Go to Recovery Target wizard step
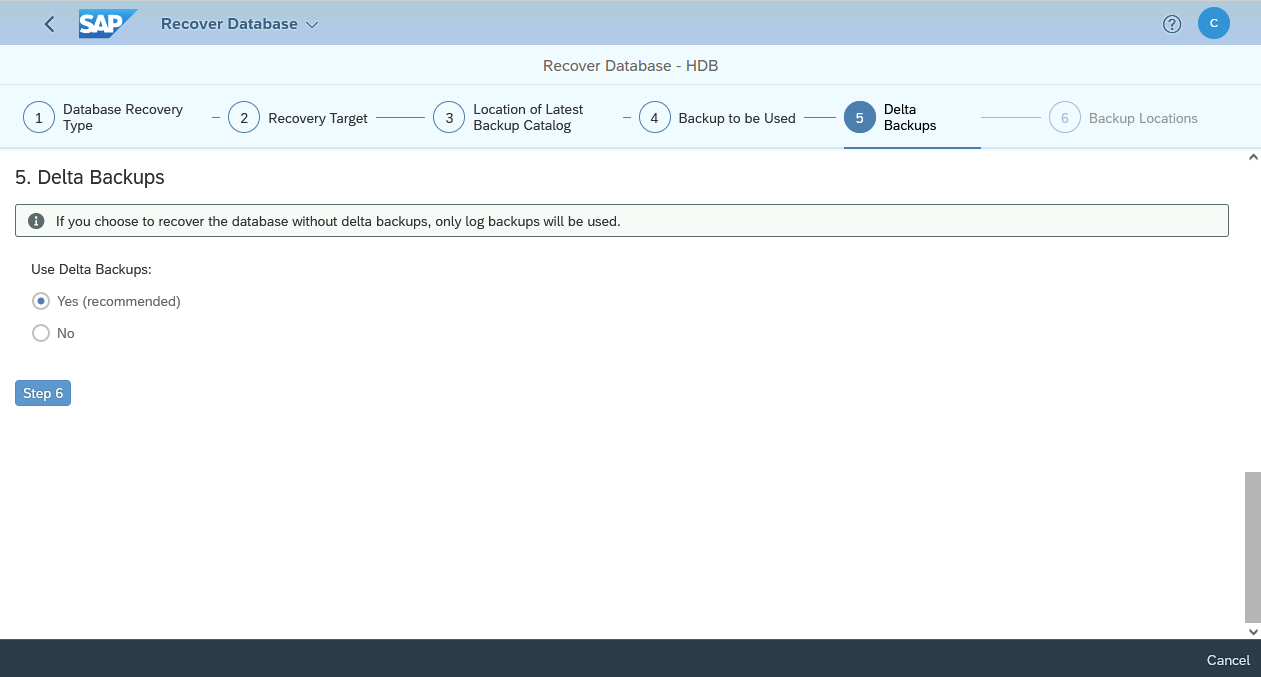This screenshot has width=1261, height=677. 317,118
